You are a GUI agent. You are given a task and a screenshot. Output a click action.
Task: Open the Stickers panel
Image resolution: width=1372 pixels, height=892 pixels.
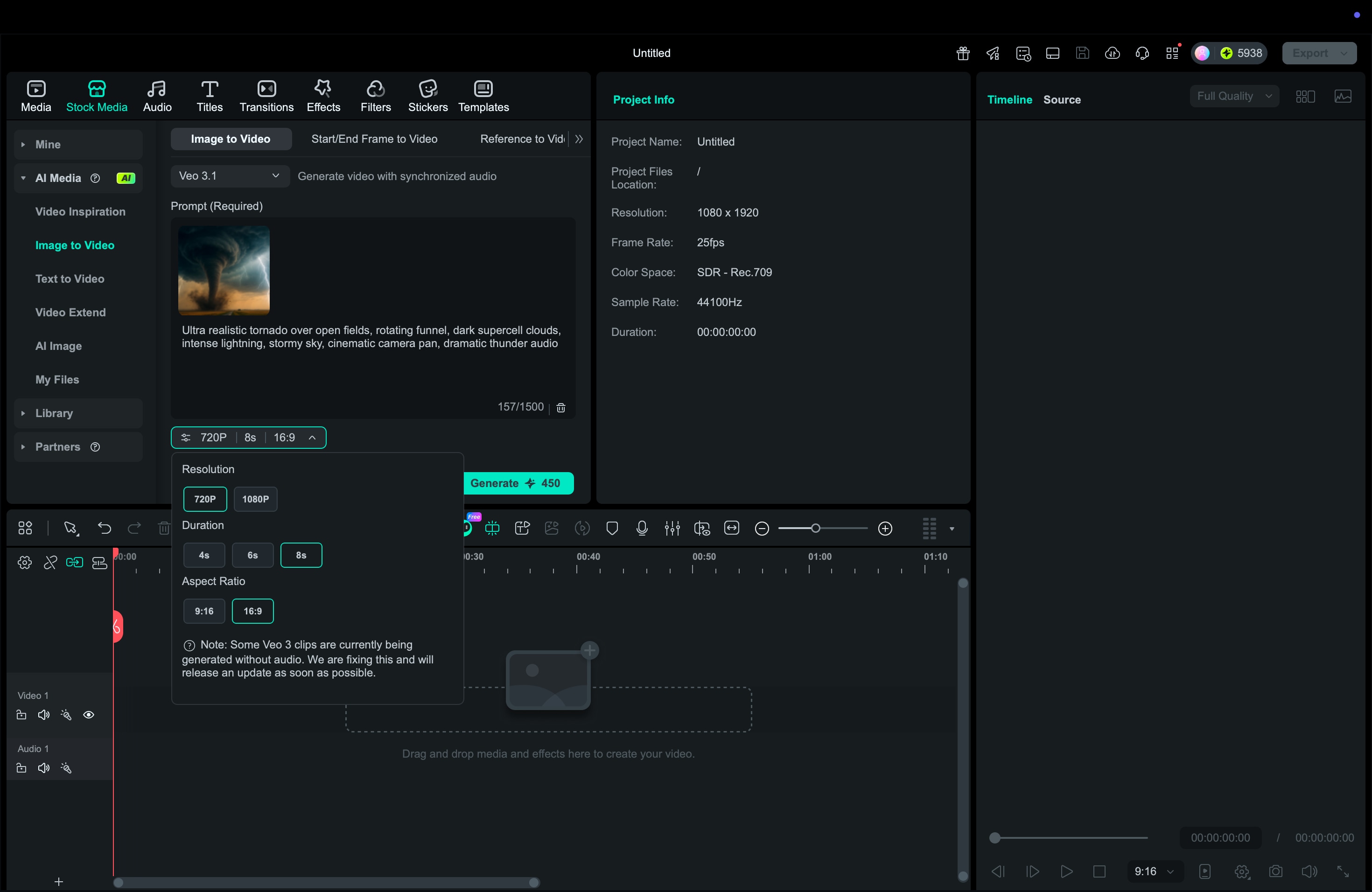(427, 95)
